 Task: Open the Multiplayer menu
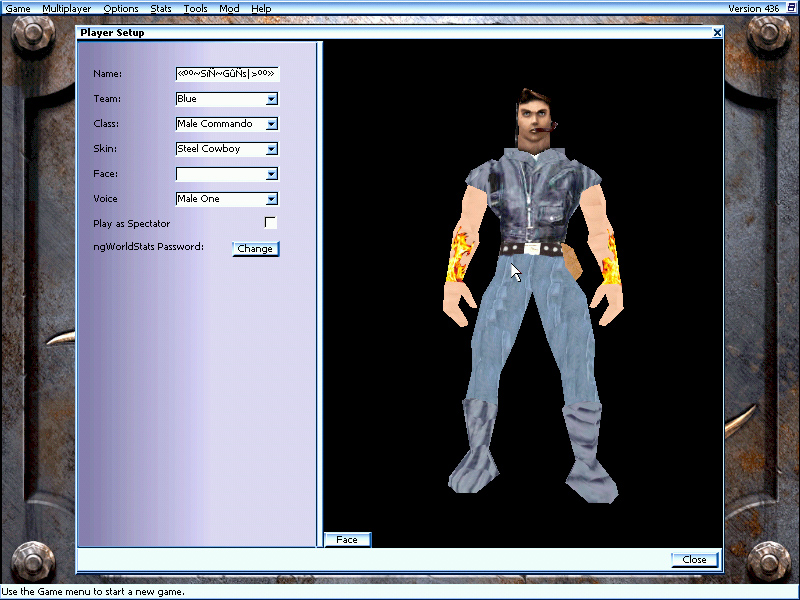(66, 8)
